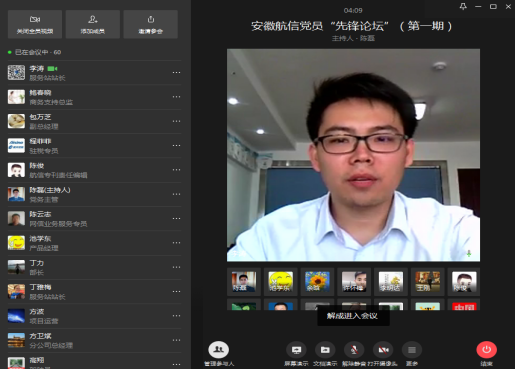
Task: Click the 04:09 meeting timer
Action: [353, 10]
